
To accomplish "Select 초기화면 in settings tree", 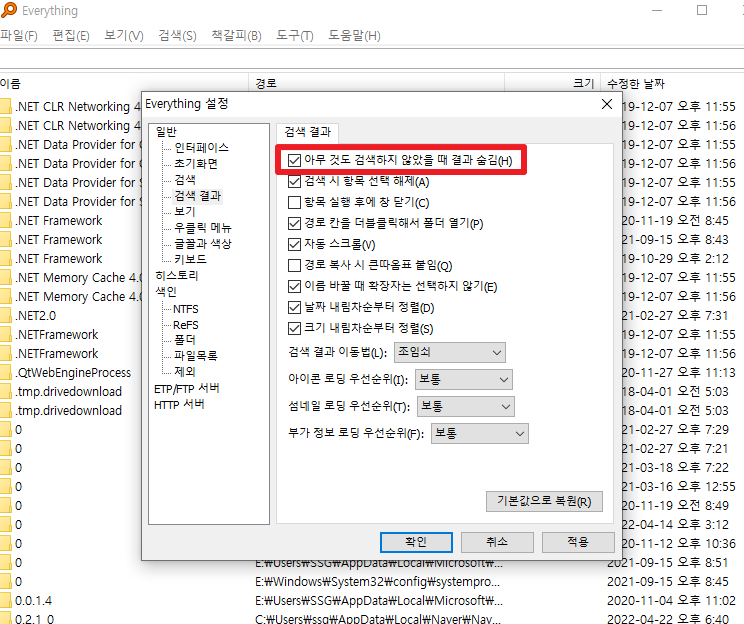I will (x=195, y=164).
